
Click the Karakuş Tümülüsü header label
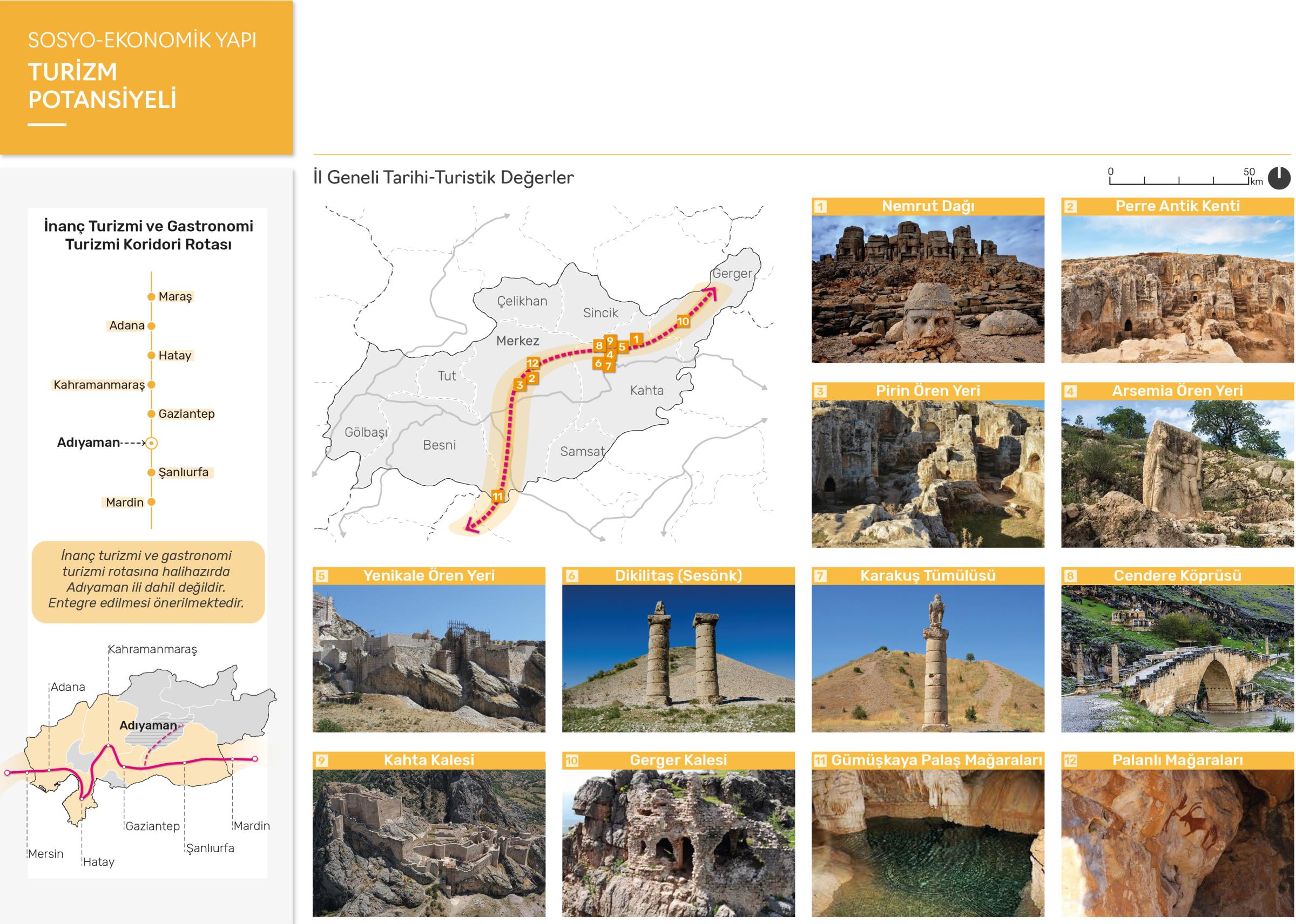(928, 576)
